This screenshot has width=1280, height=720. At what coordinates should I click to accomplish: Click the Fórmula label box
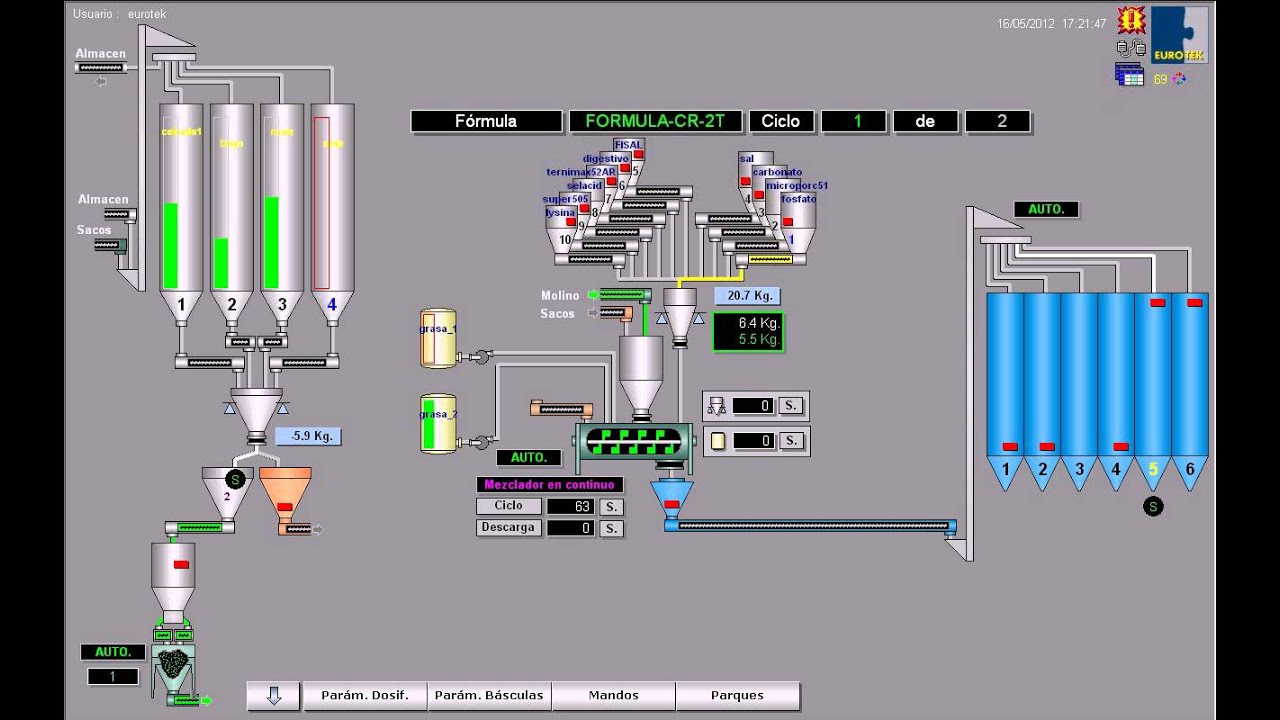[x=487, y=121]
